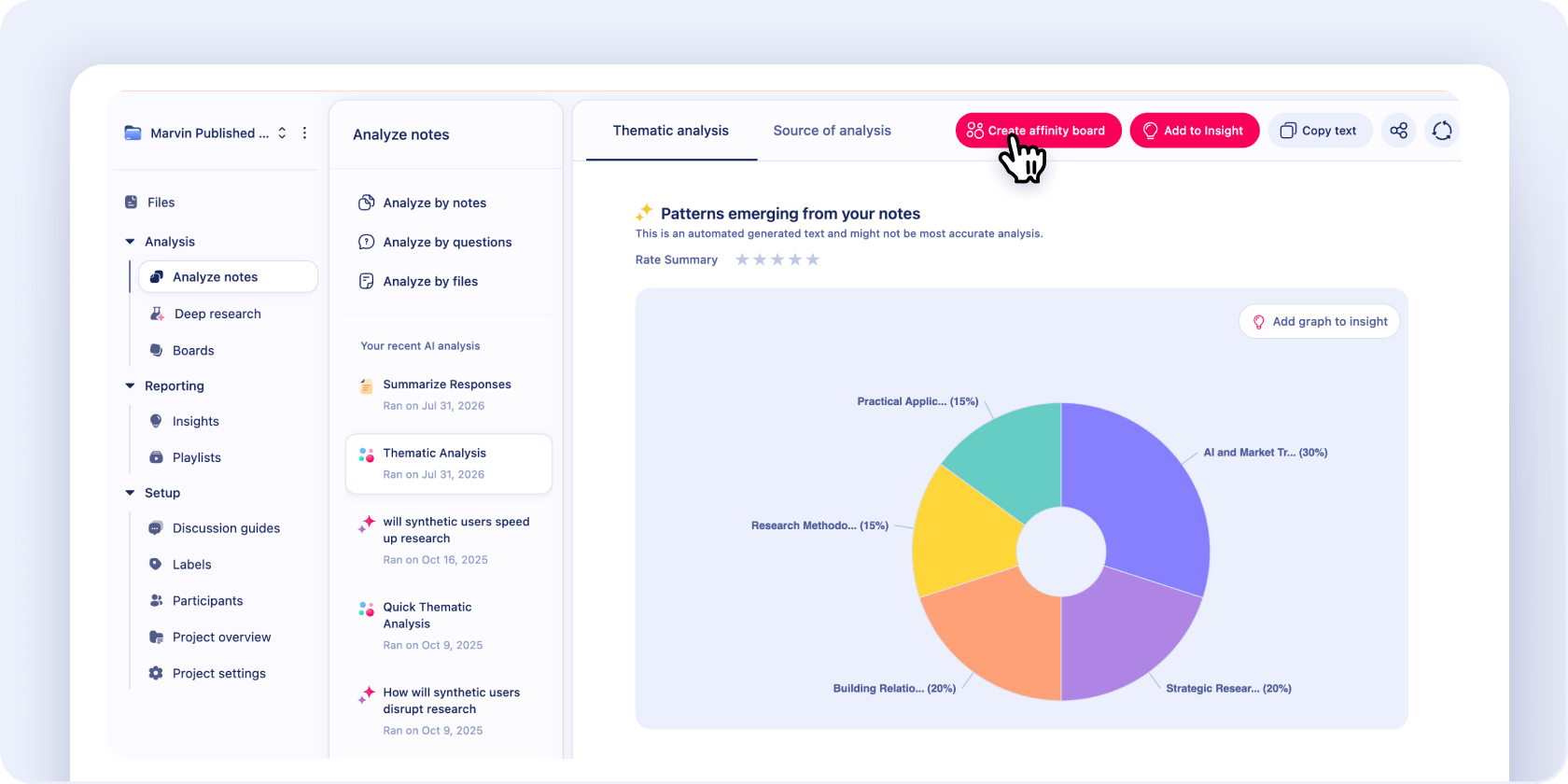Viewport: 1568px width, 784px height.
Task: Click the Project settings gear icon
Action: coord(156,673)
